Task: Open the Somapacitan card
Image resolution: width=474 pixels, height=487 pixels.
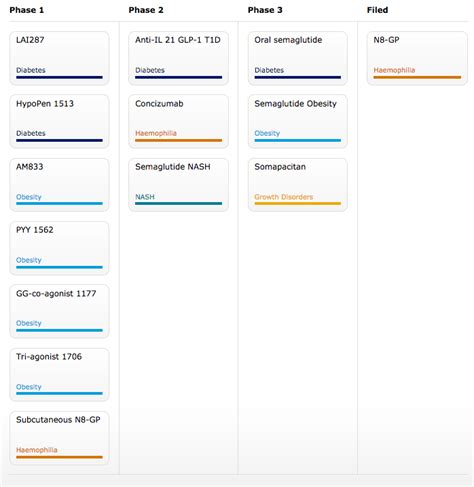Action: coord(298,185)
